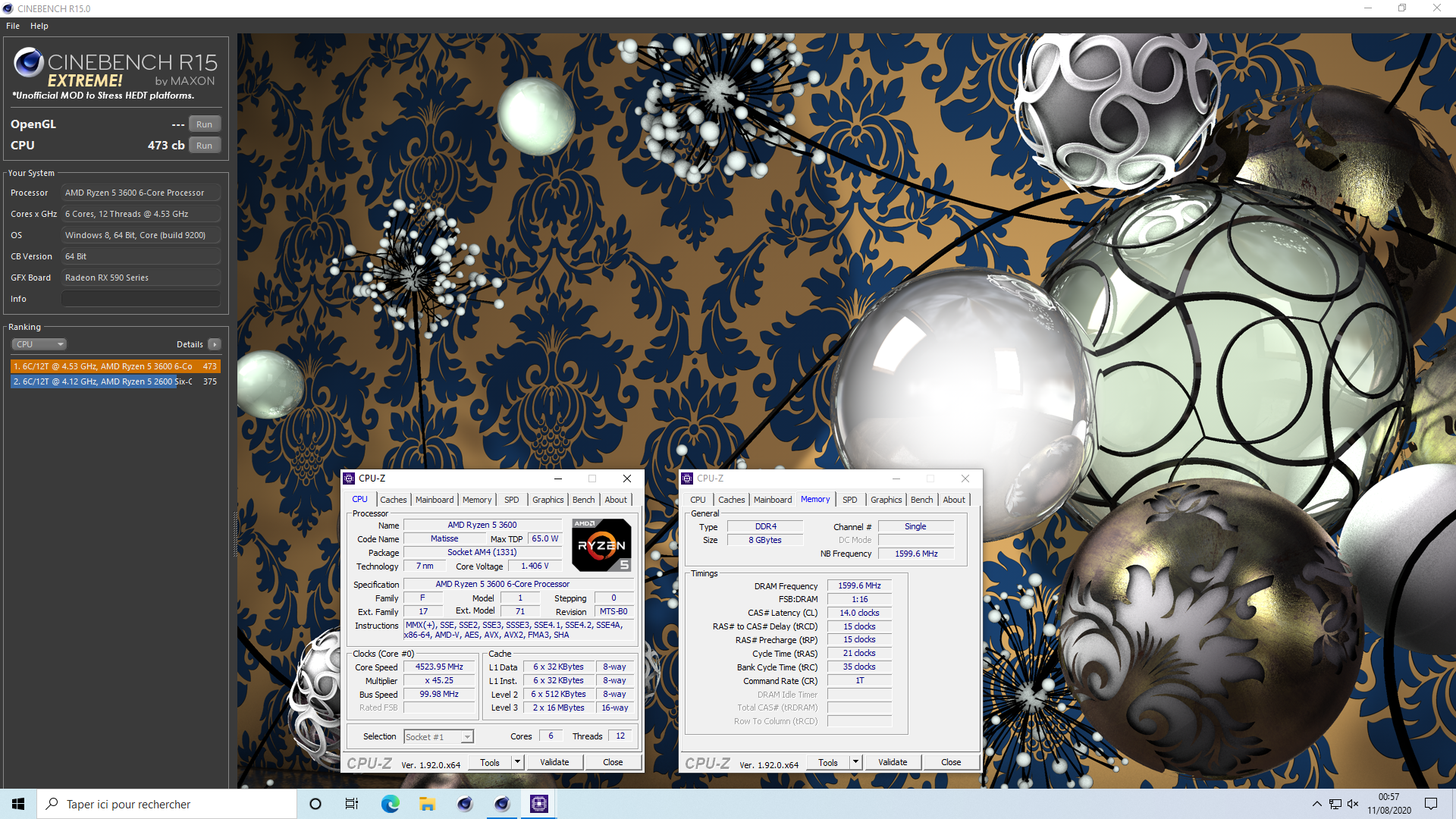
Task: Click Close button in Memory CPU-Z window
Action: coord(951,763)
